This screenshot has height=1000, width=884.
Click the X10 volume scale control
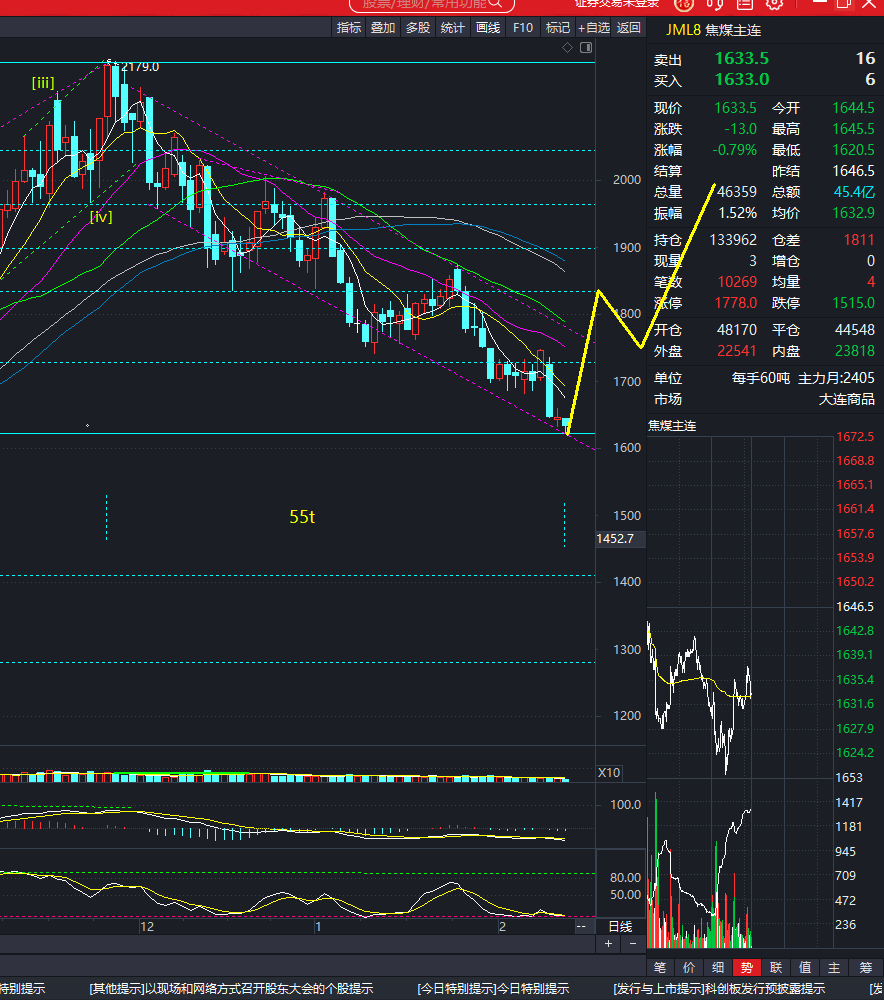pos(608,772)
